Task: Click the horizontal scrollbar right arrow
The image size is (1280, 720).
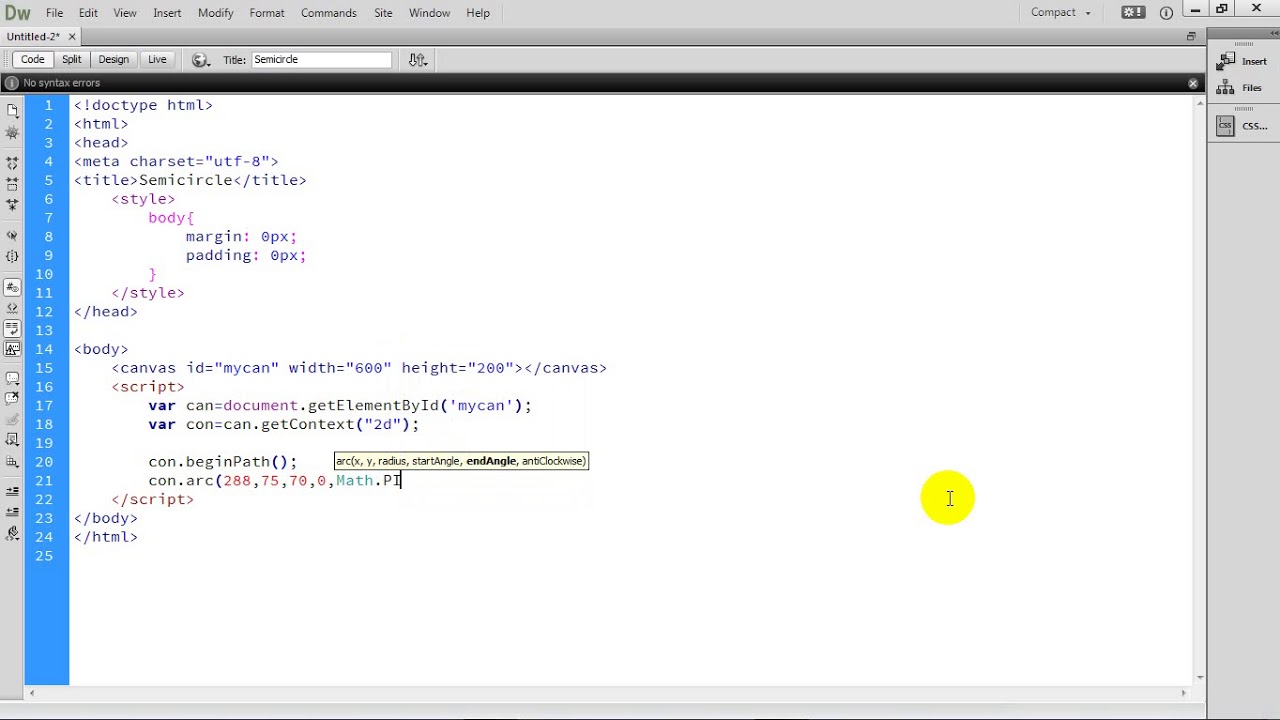Action: pyautogui.click(x=1185, y=693)
